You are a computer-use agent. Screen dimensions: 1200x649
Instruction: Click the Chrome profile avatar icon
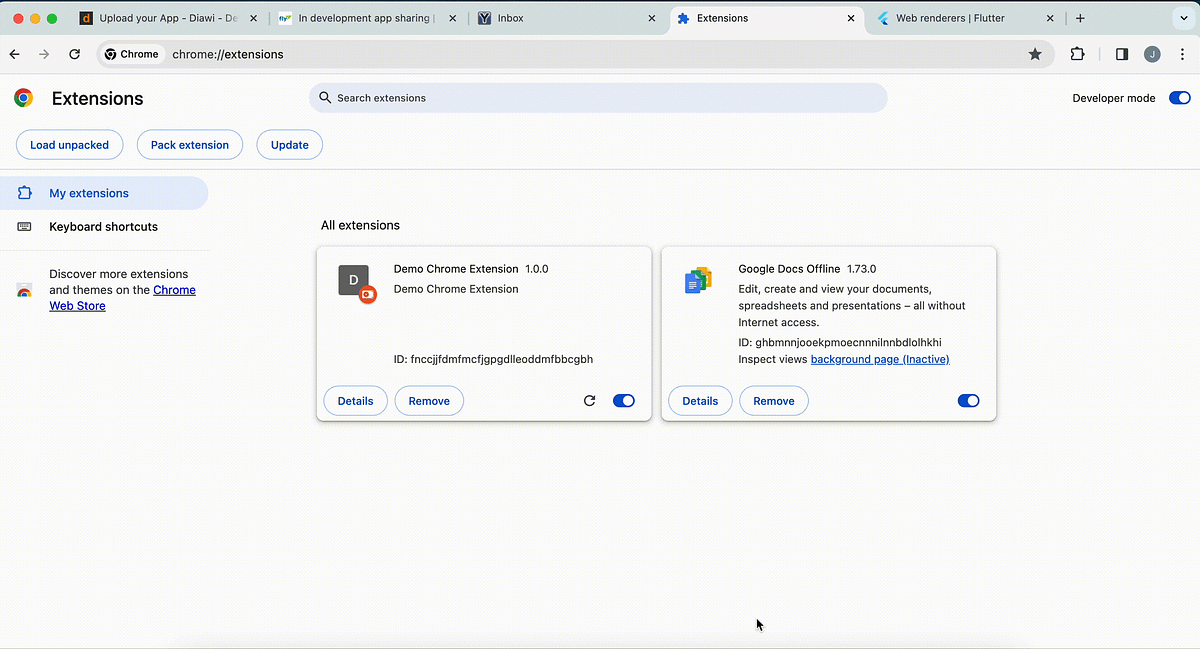click(x=1152, y=54)
